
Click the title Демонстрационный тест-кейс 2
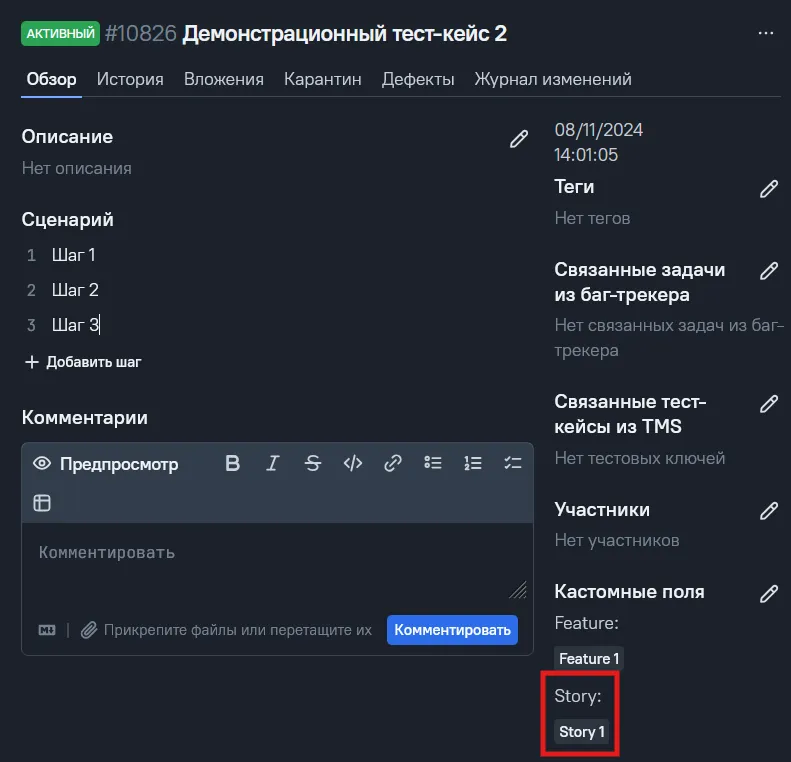tap(345, 34)
